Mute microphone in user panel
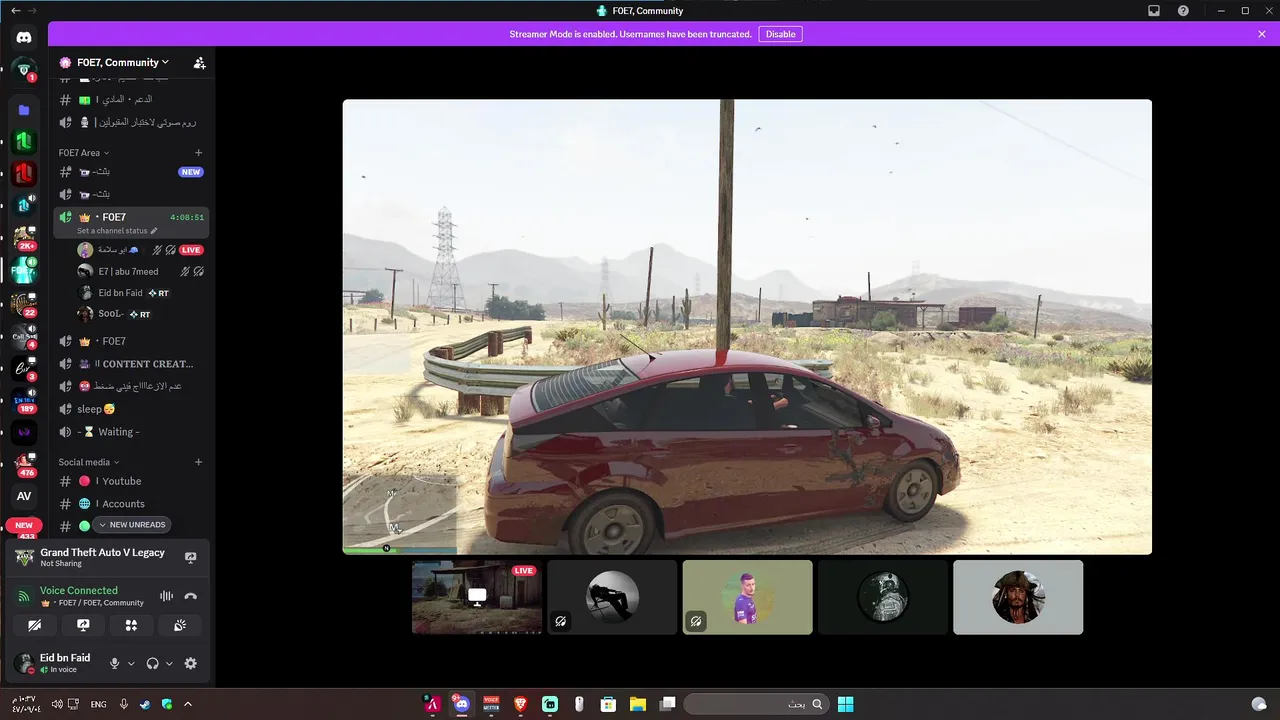Image resolution: width=1280 pixels, height=720 pixels. [x=114, y=663]
